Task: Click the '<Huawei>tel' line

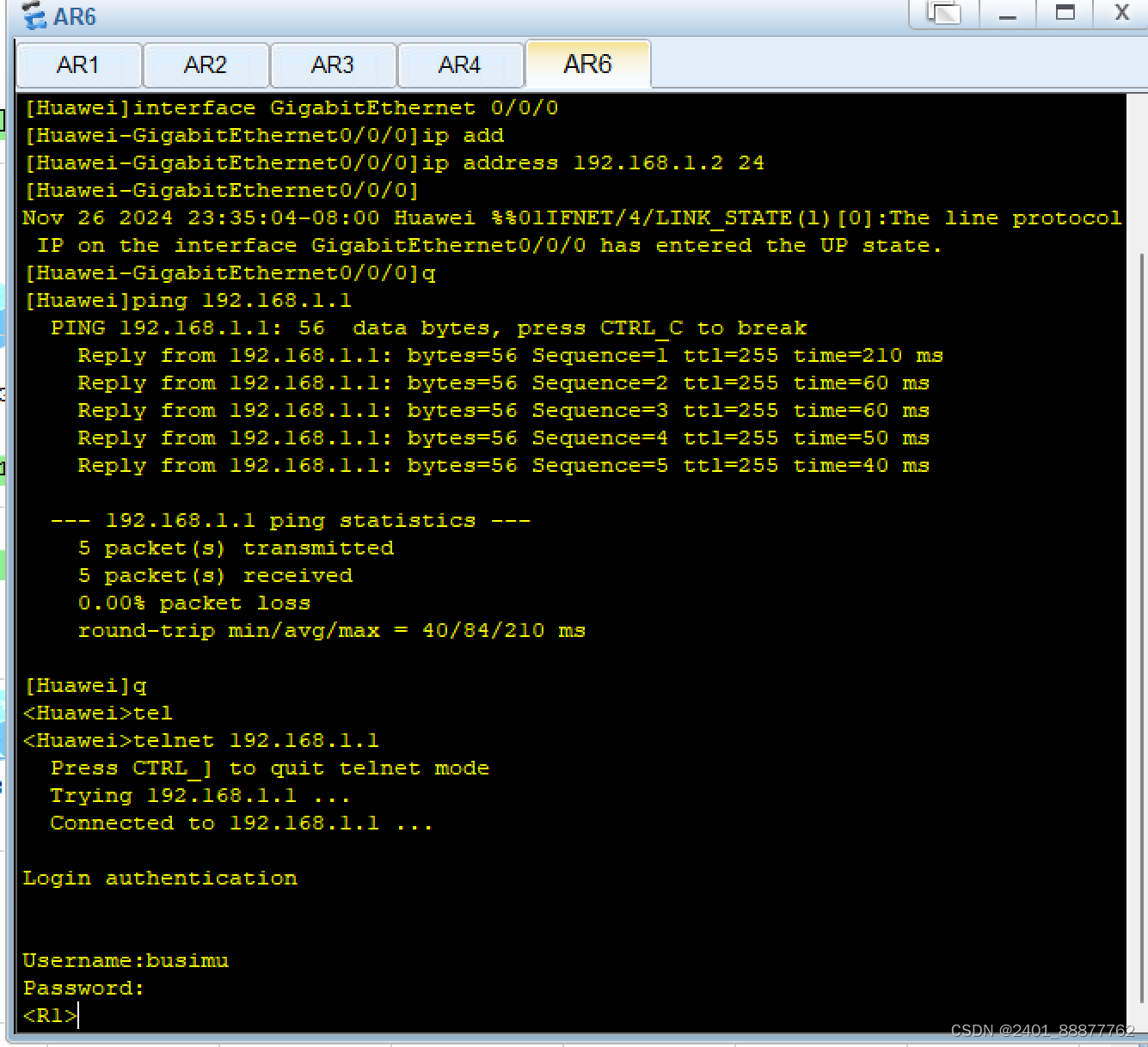Action: coord(98,713)
